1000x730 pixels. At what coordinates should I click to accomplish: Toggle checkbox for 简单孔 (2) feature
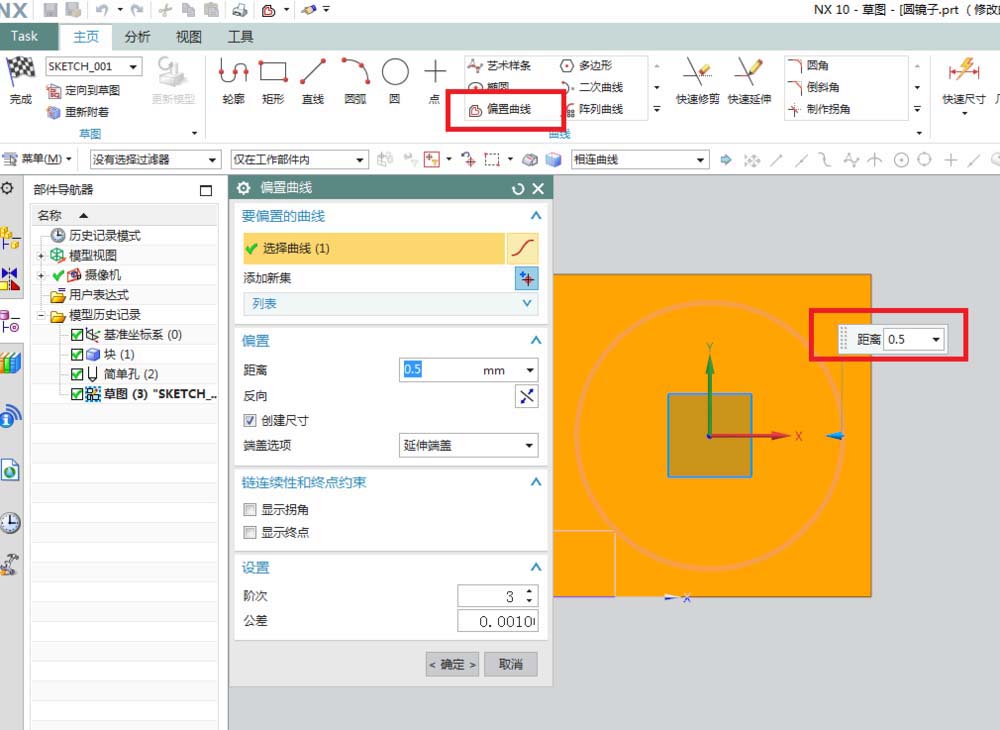point(77,374)
